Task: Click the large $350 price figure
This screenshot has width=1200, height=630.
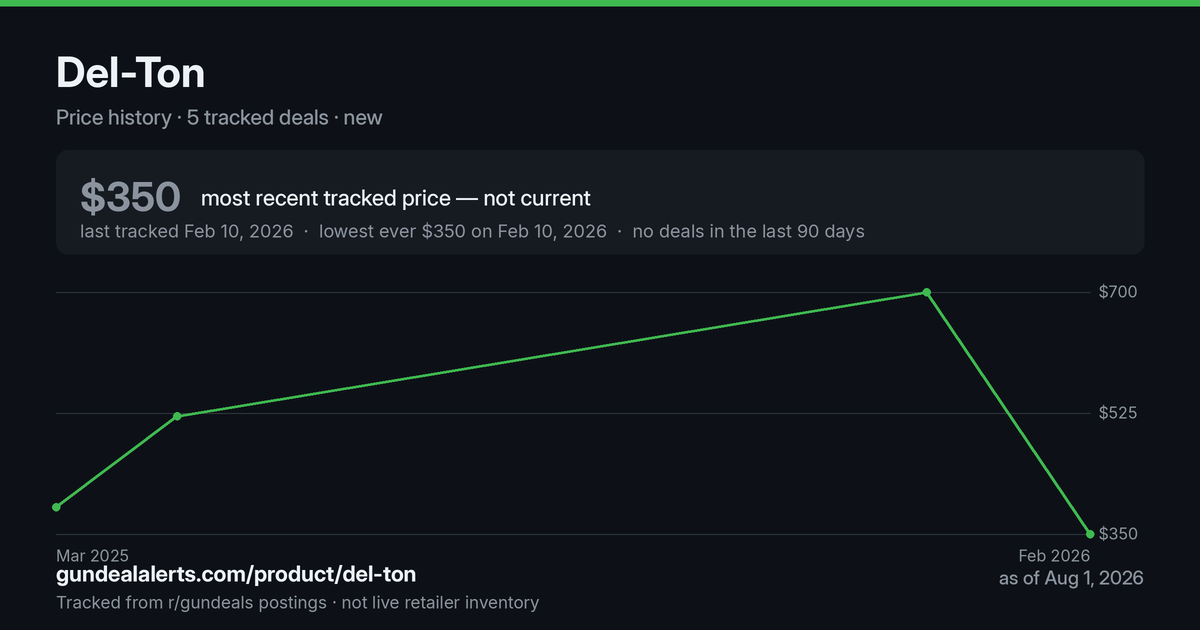Action: [130, 197]
